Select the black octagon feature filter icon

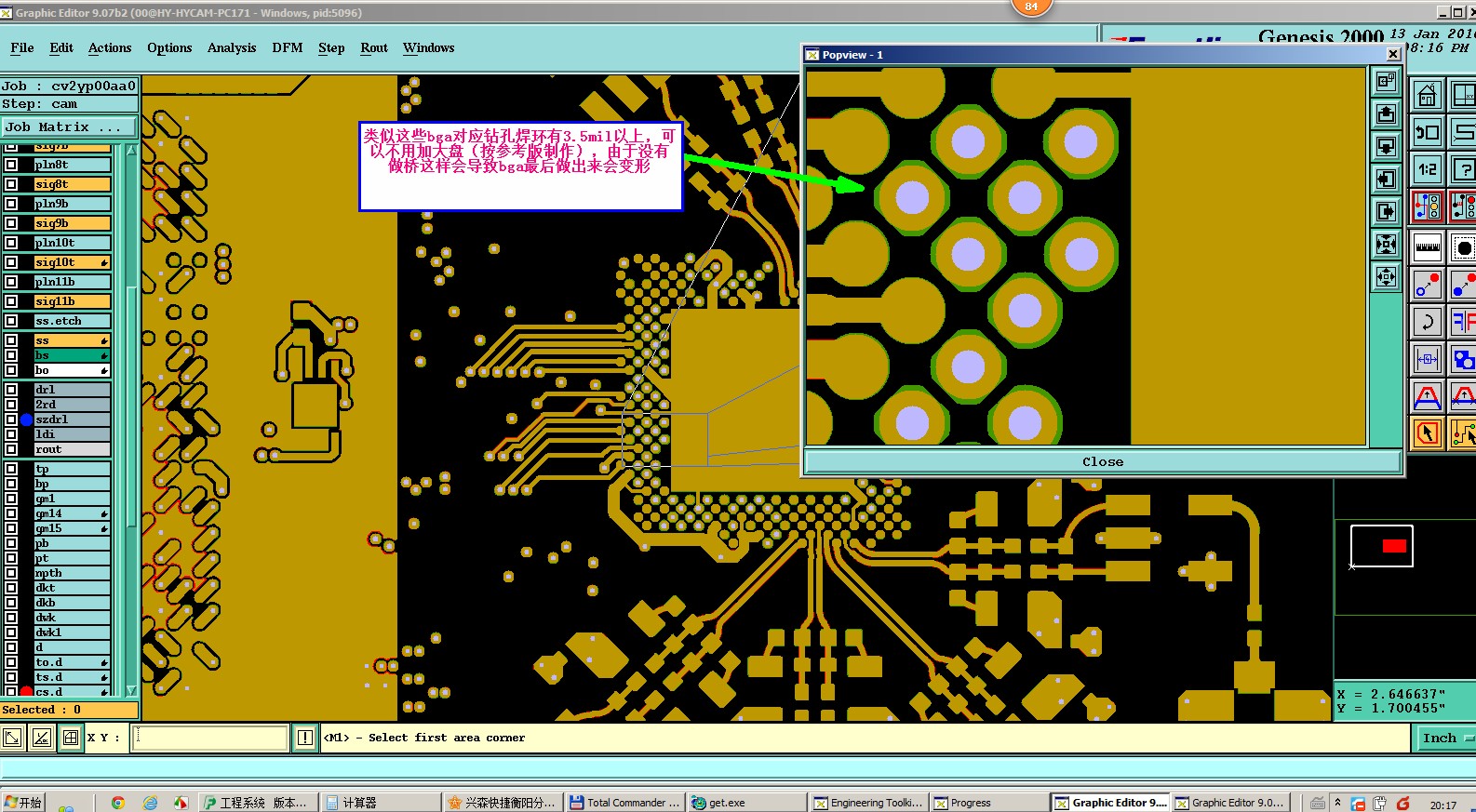(x=1463, y=247)
